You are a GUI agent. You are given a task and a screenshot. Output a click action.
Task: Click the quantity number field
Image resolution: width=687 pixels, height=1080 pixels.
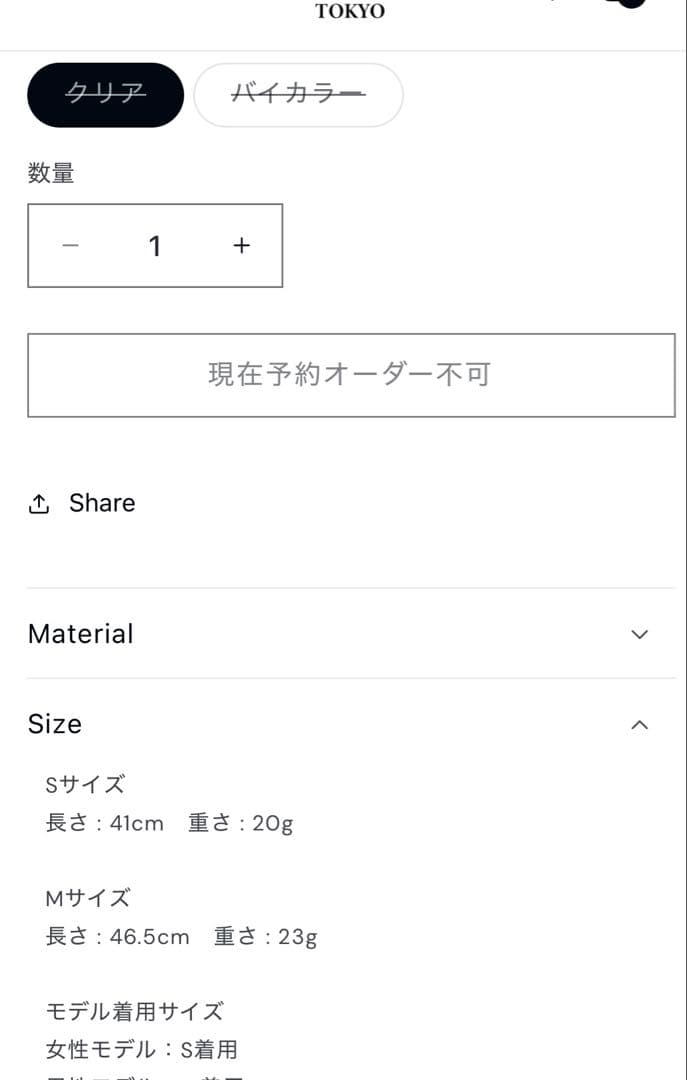155,246
